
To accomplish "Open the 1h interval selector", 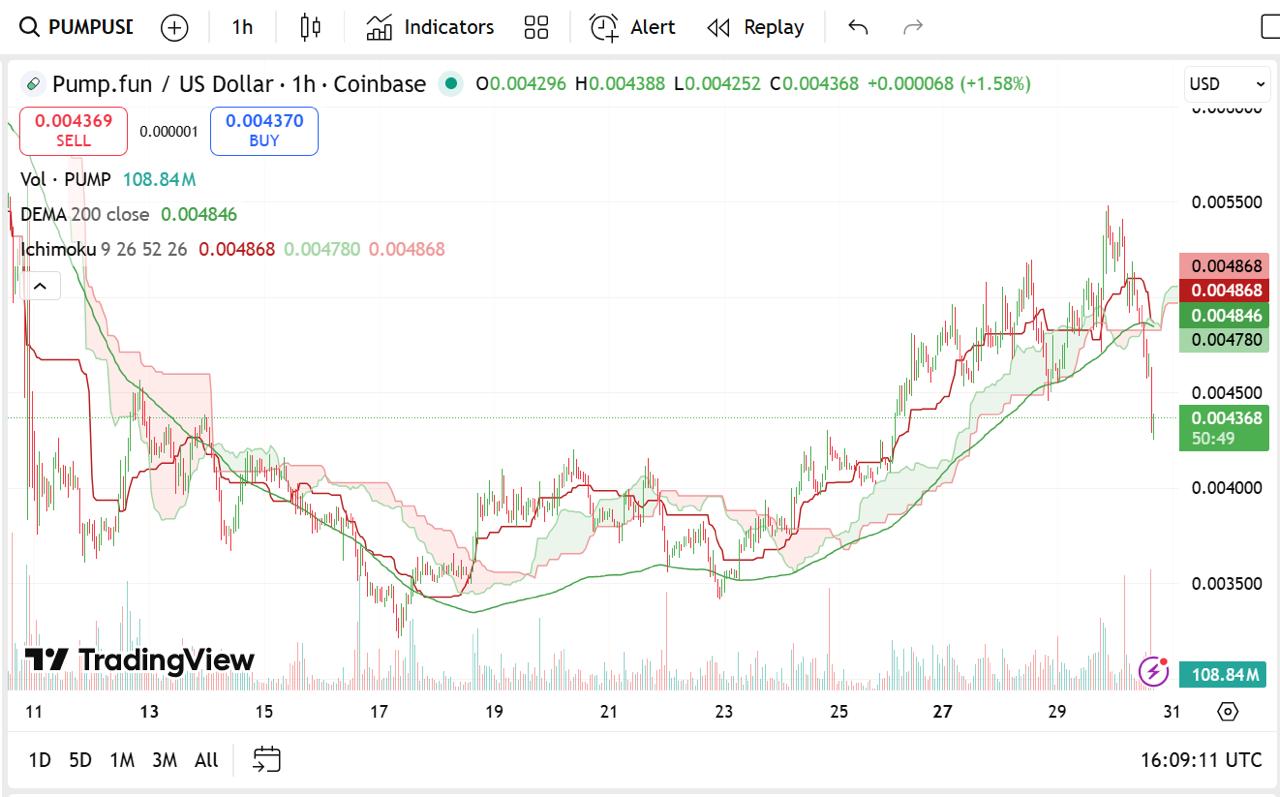I will click(x=242, y=27).
